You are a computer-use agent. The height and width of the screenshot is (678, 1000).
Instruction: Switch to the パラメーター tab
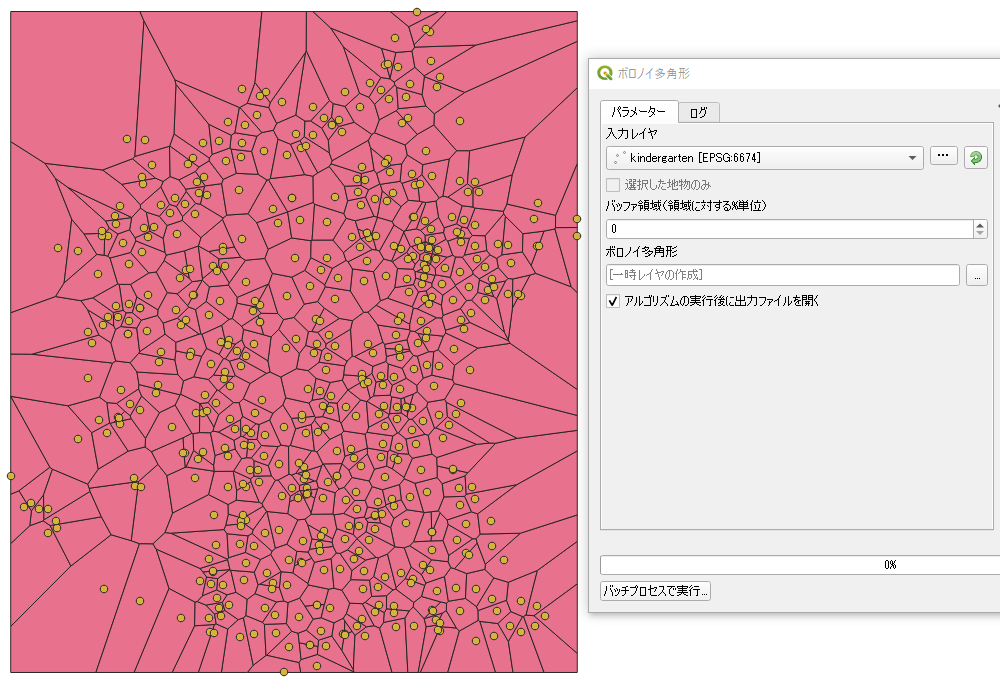(x=638, y=112)
